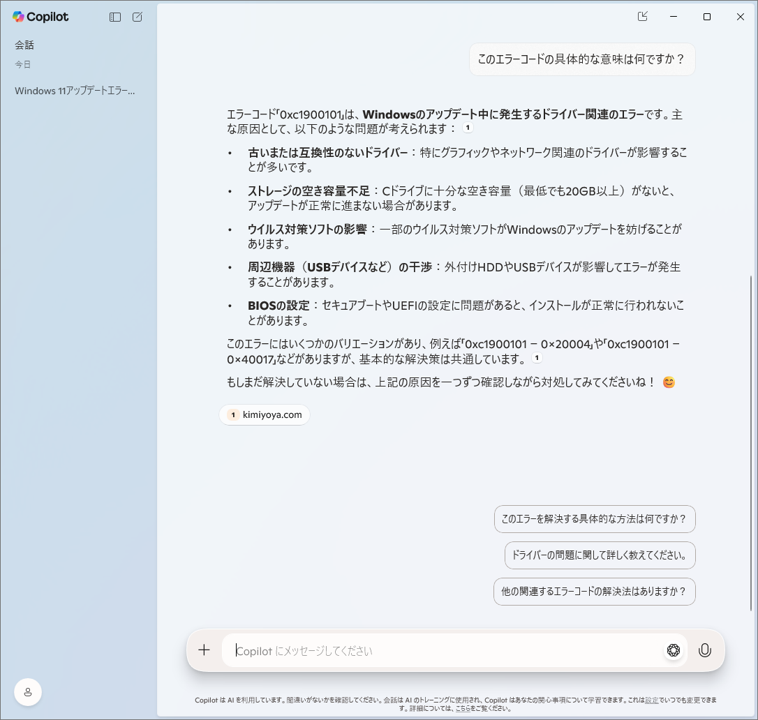Click the chat's vertical scrollbar
758x720 pixels.
pos(751,440)
